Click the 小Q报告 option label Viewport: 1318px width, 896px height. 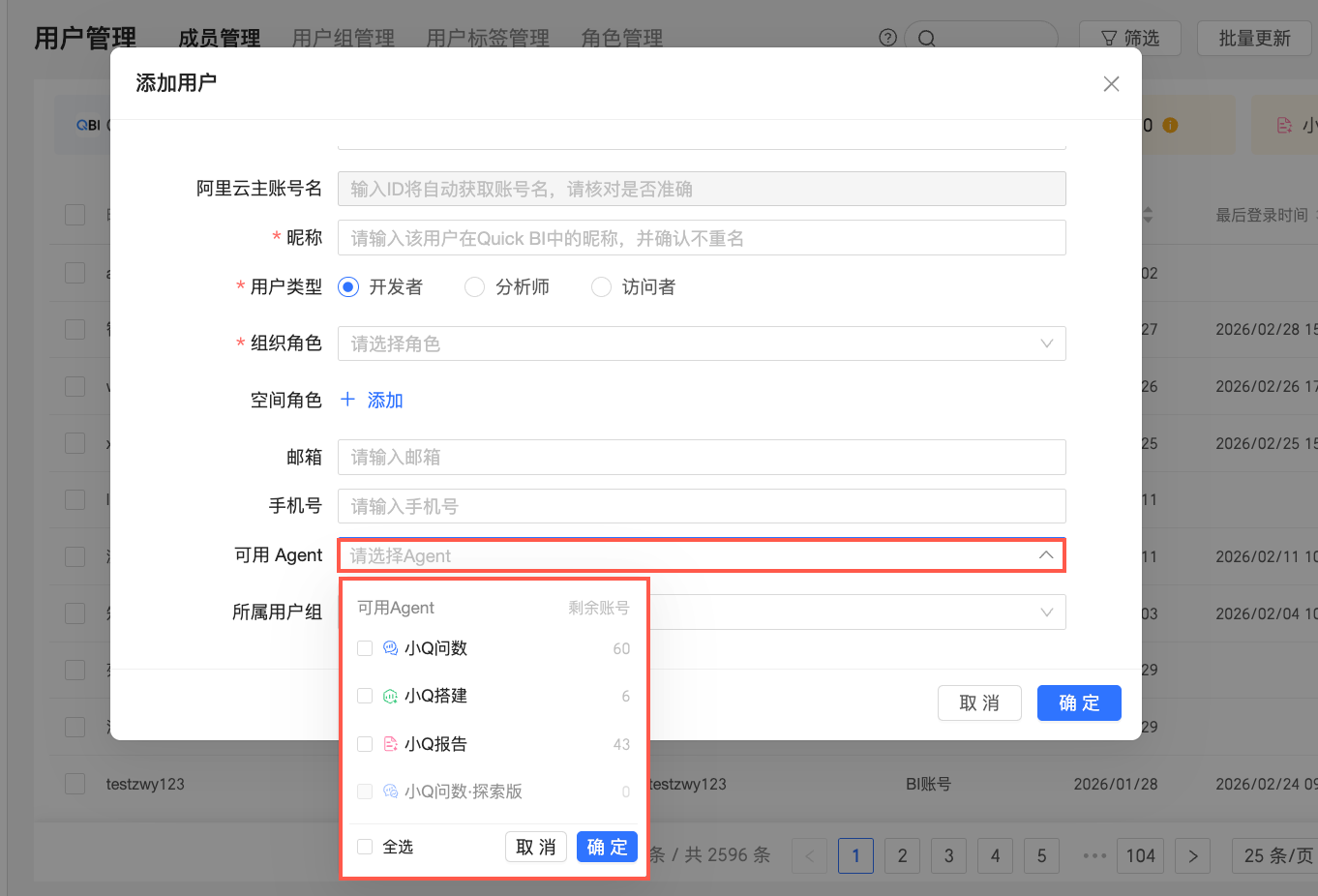[435, 744]
